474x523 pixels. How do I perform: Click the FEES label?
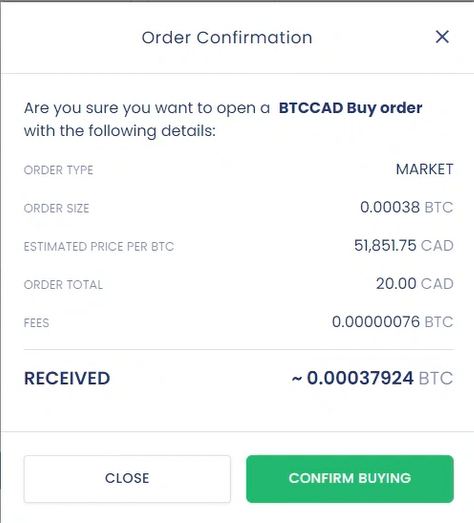(36, 323)
